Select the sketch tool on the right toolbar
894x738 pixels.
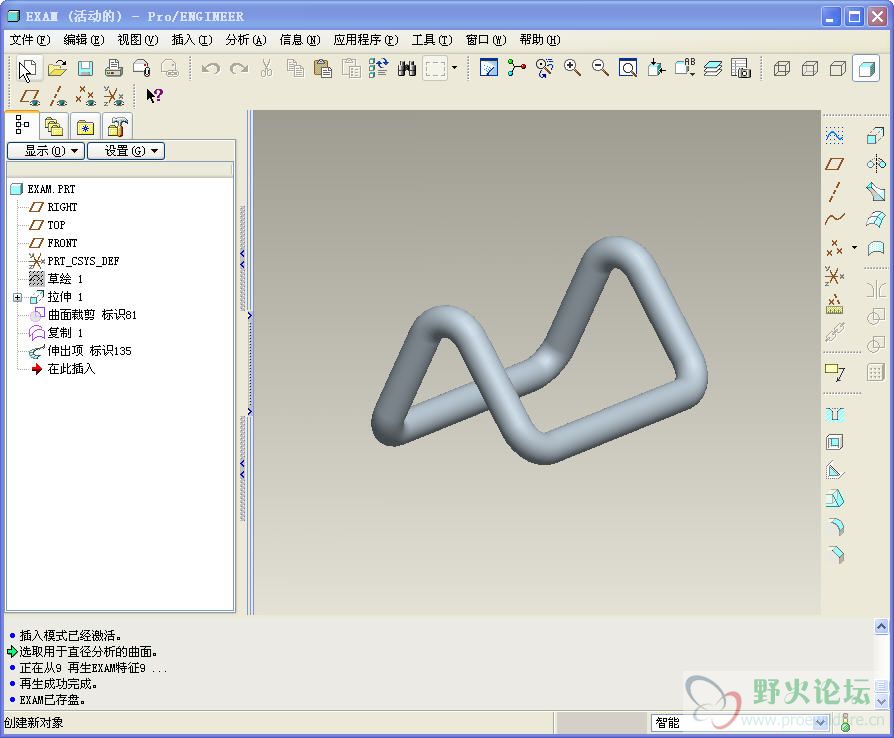click(834, 136)
